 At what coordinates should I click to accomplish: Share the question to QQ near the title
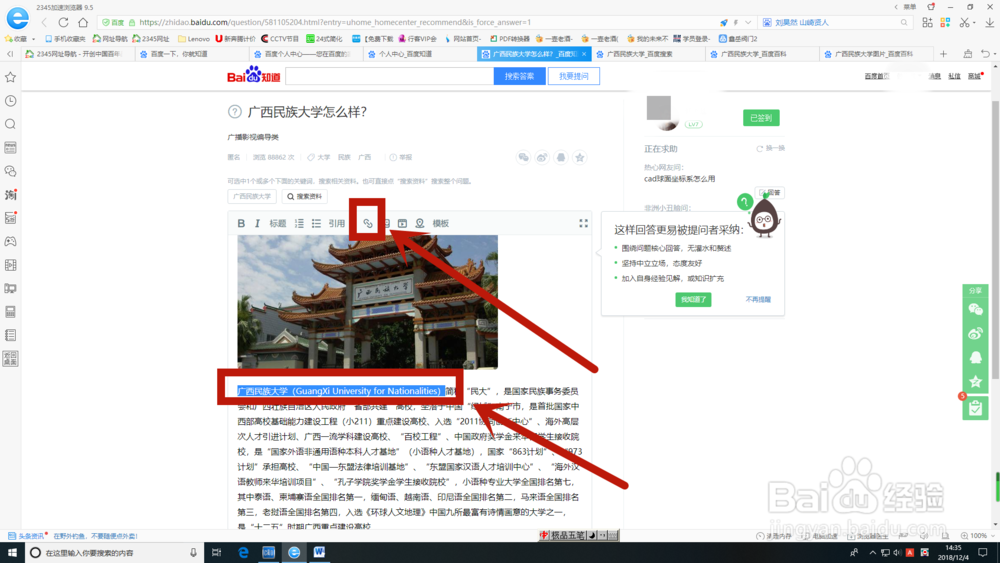point(561,157)
